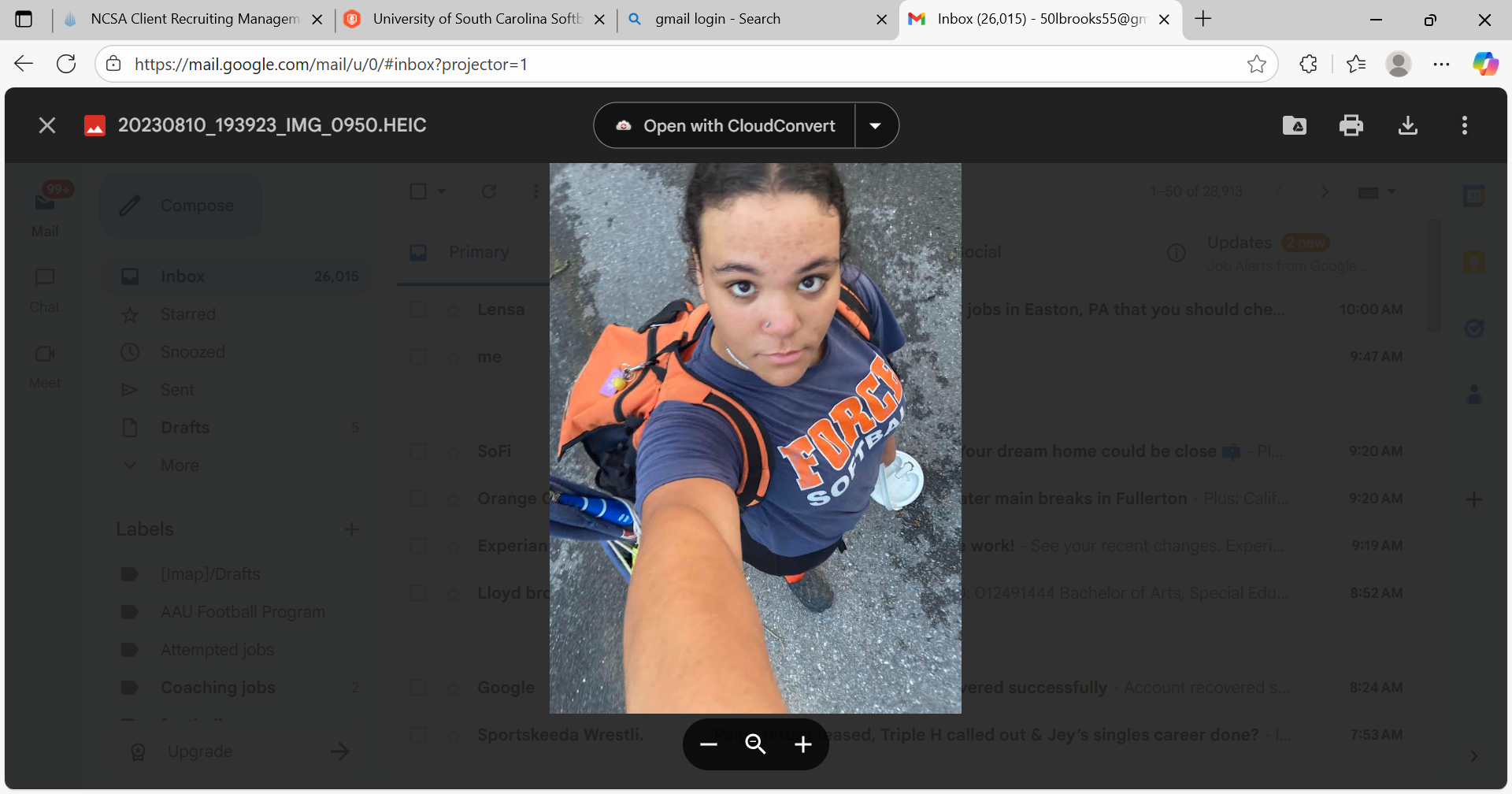Select the Primary inbox tab
1512x794 pixels.
pyautogui.click(x=472, y=252)
